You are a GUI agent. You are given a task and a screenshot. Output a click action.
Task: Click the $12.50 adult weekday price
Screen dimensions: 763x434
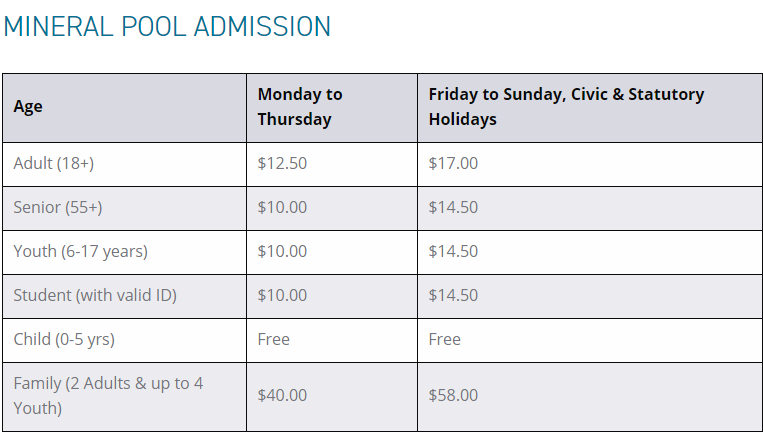pos(282,163)
